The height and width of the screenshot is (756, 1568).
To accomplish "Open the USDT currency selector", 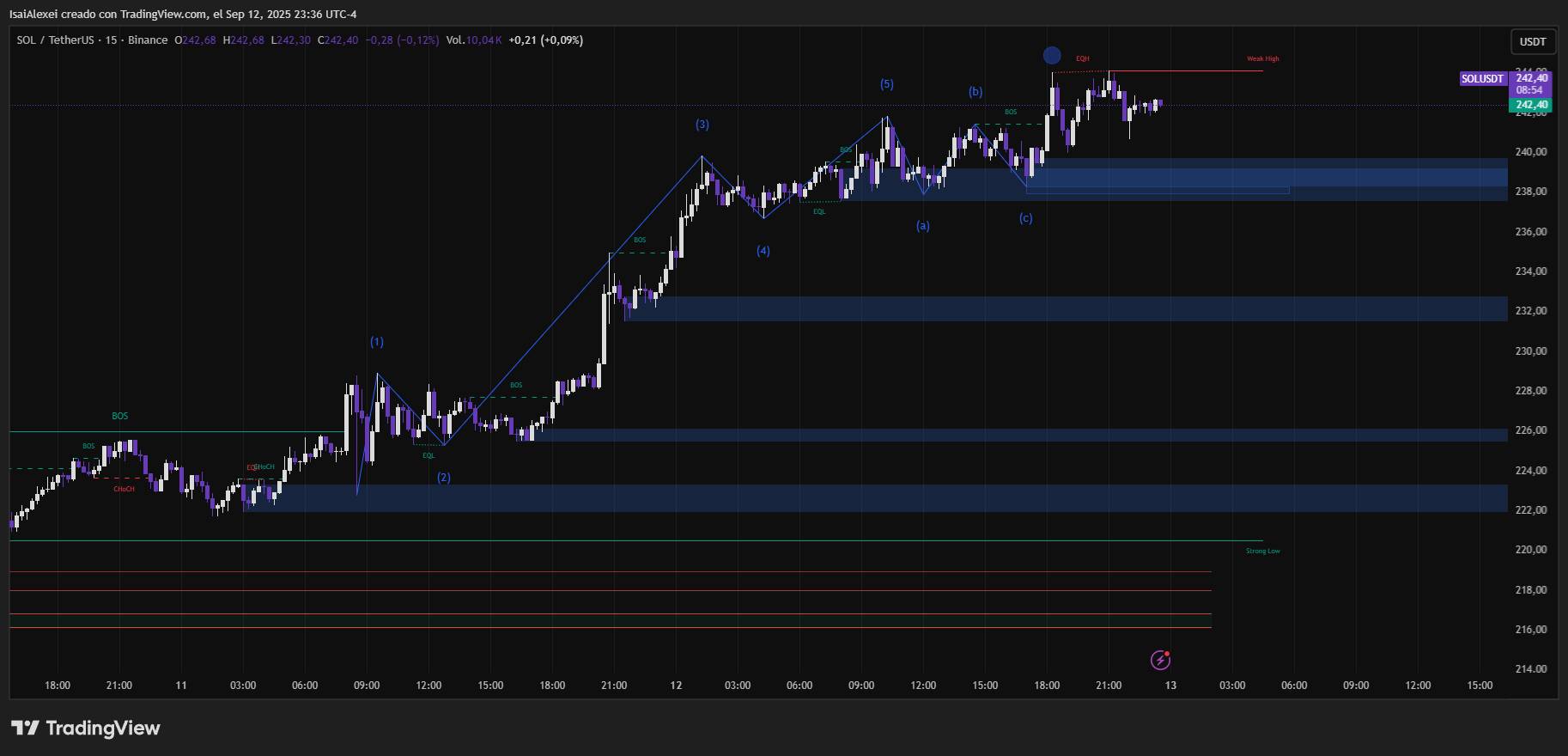I will tap(1532, 41).
